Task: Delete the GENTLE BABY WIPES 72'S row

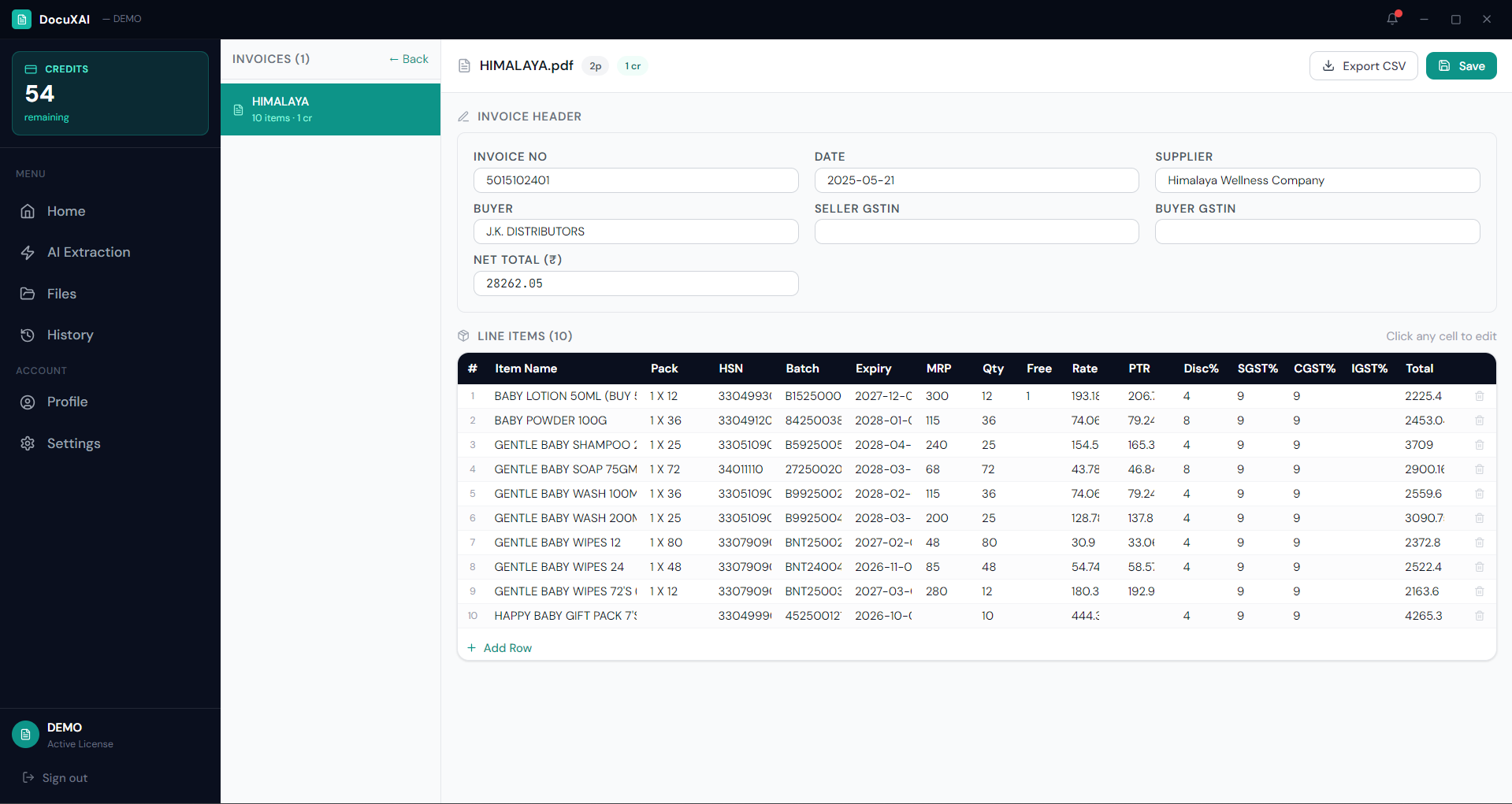Action: pyautogui.click(x=1480, y=591)
